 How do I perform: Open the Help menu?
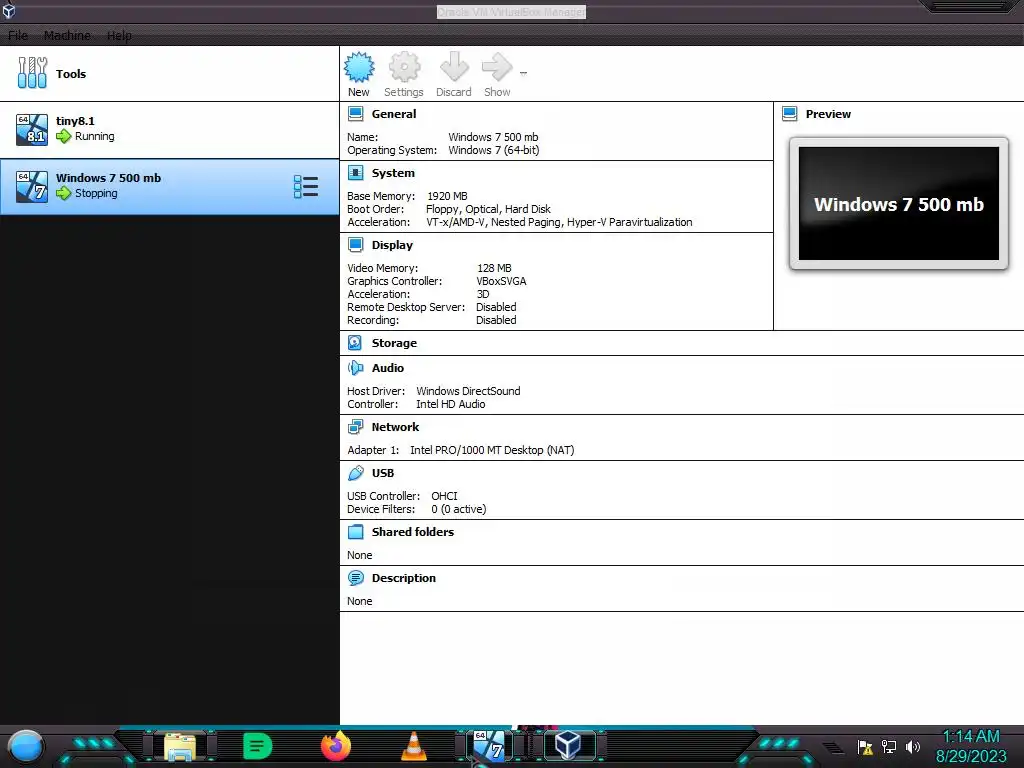pos(119,35)
